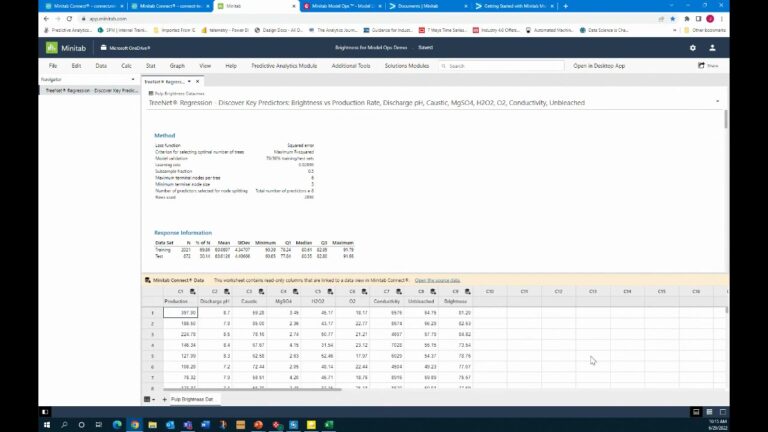The image size is (768, 432).
Task: Expand the output title dropdown arrow at right
Action: click(x=718, y=101)
